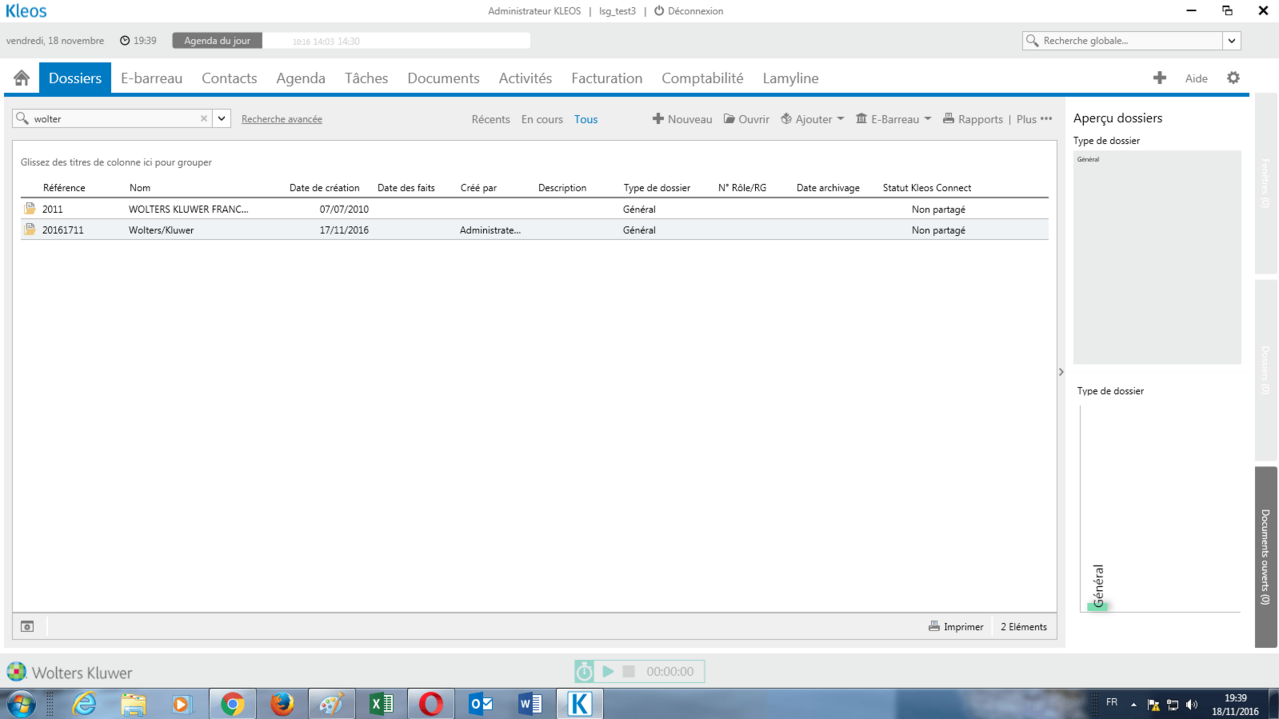Viewport: 1279px width, 719px height.
Task: Clear the wolter search text with X
Action: pyautogui.click(x=204, y=118)
